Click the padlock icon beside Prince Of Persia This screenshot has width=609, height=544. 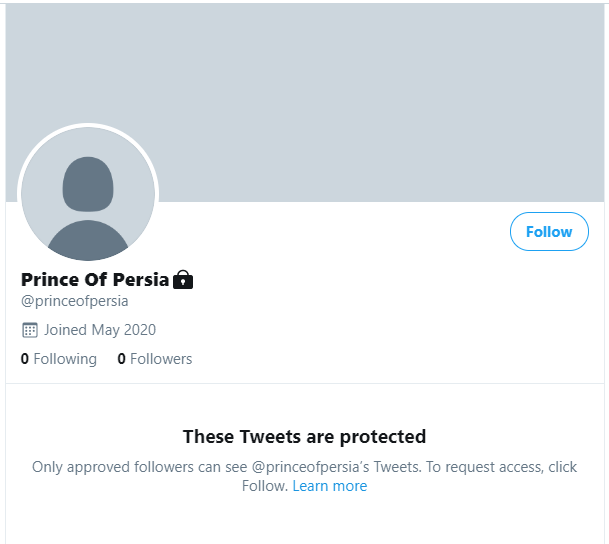point(183,280)
